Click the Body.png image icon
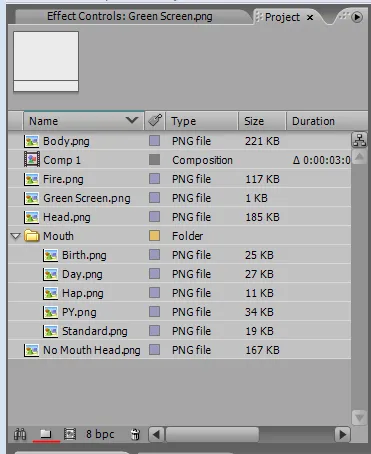The height and width of the screenshot is (454, 371). pos(32,141)
